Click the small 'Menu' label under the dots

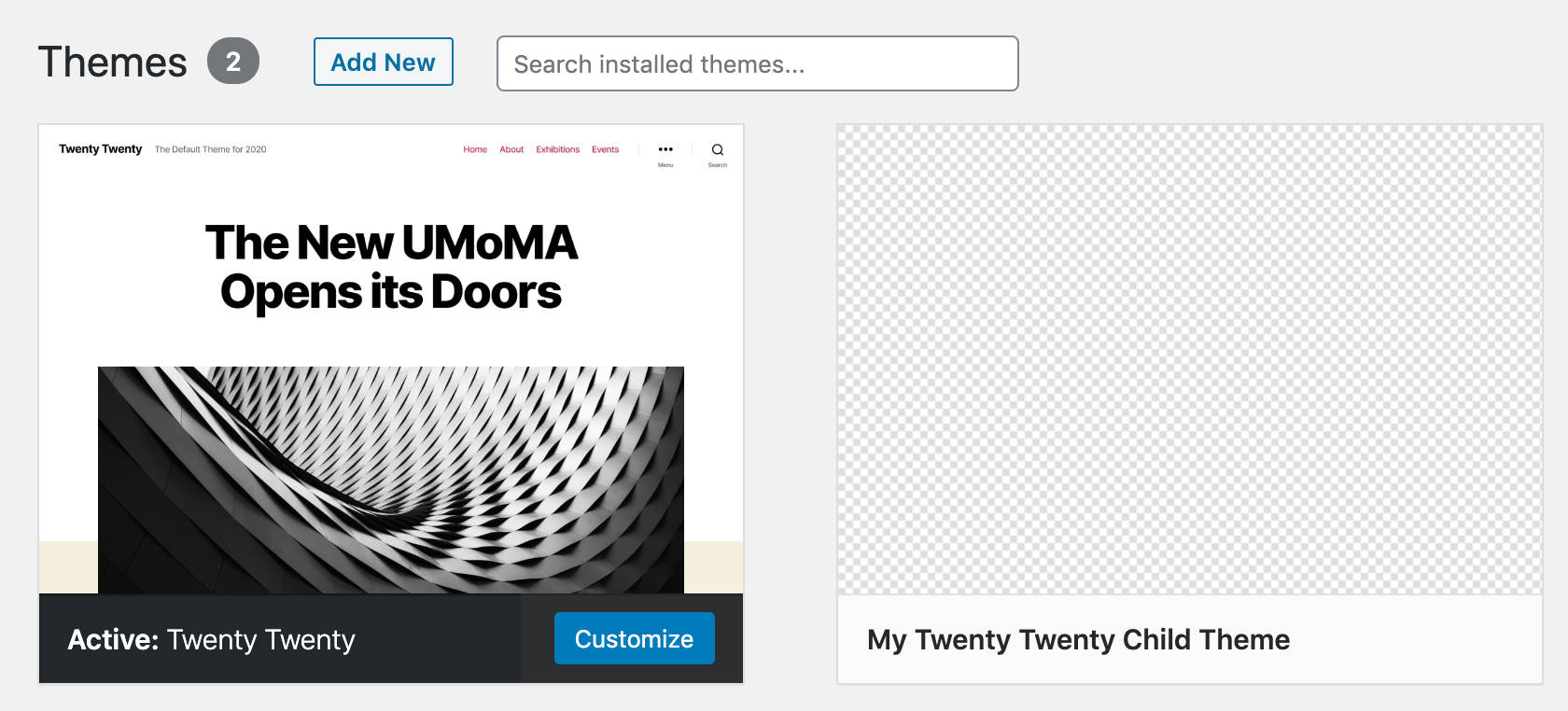[665, 165]
